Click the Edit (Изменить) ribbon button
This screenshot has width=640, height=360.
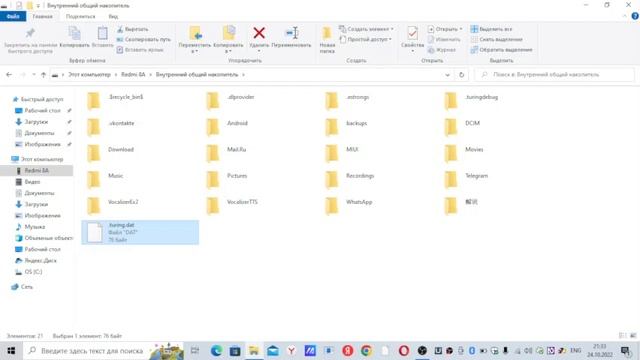(x=444, y=40)
